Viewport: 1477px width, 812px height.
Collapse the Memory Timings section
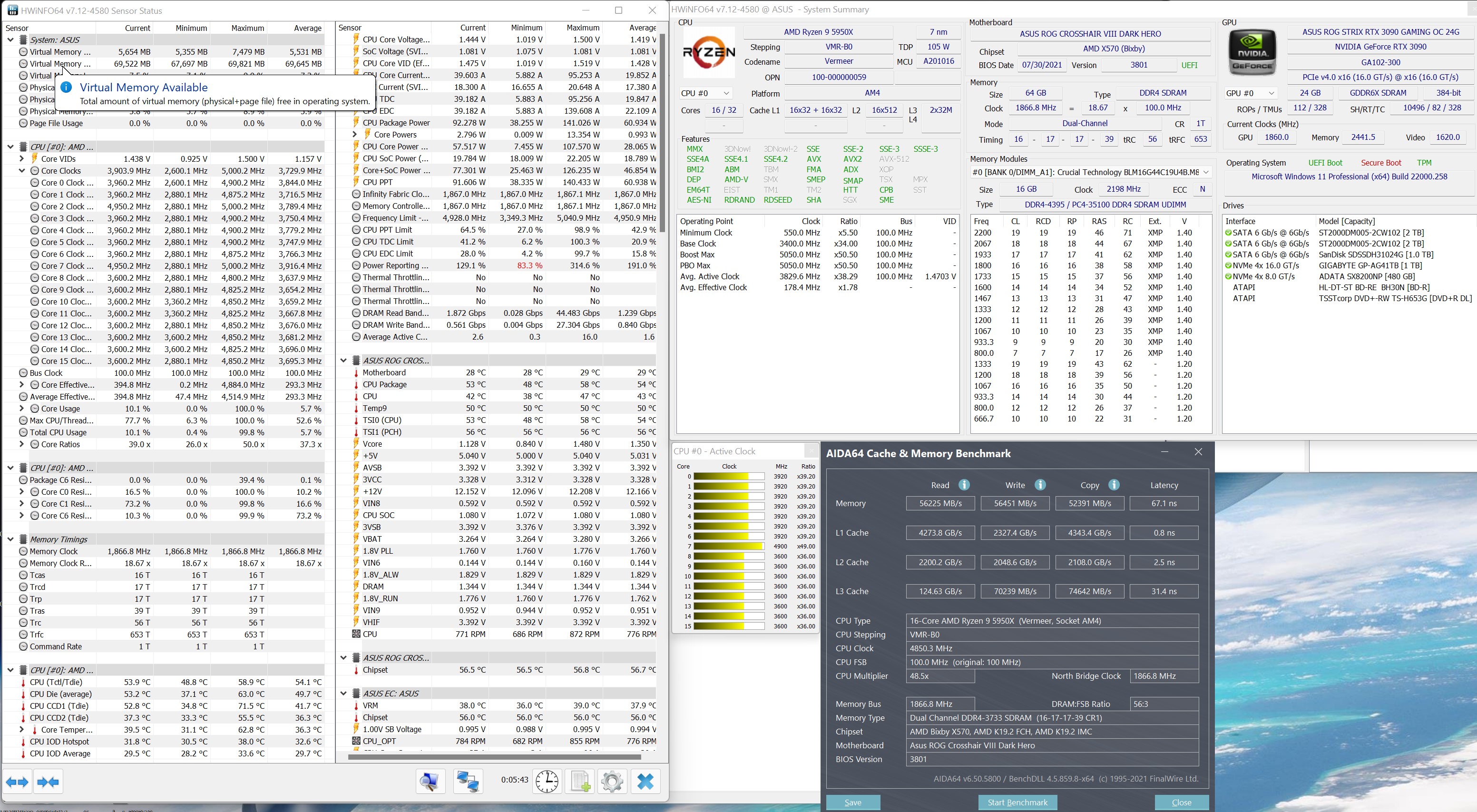[x=10, y=539]
